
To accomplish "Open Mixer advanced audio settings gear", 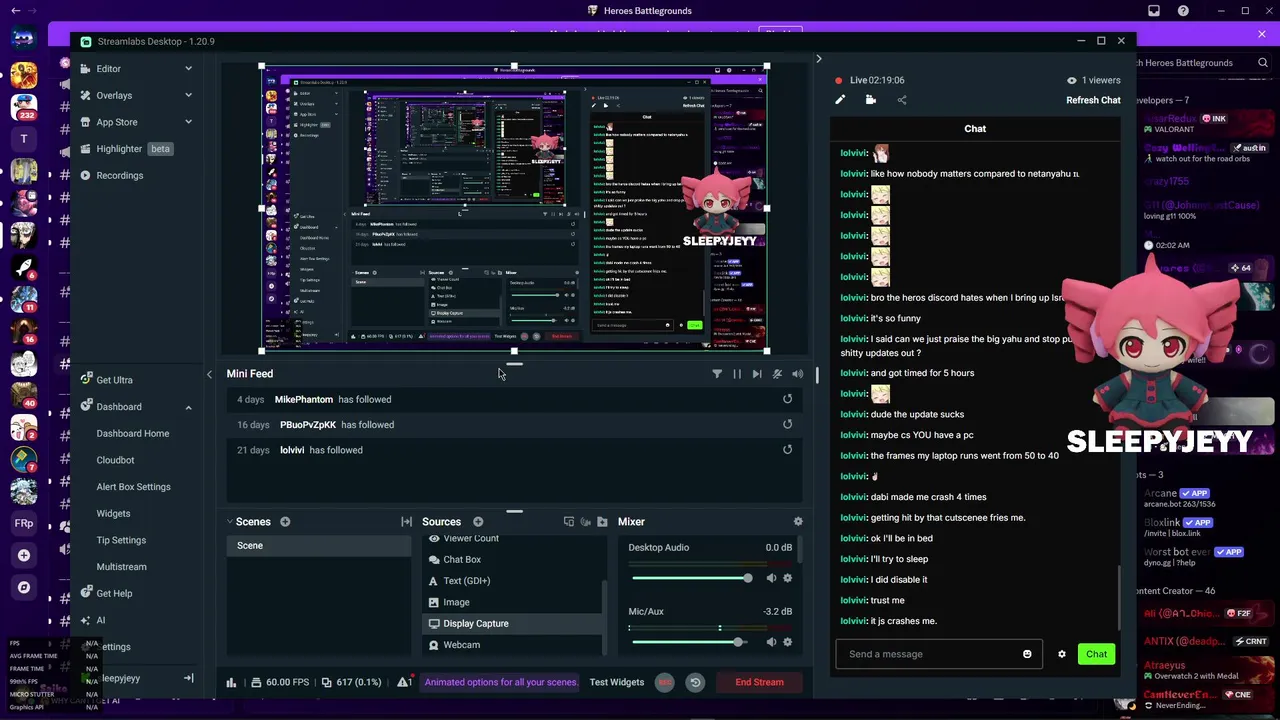I will (798, 522).
